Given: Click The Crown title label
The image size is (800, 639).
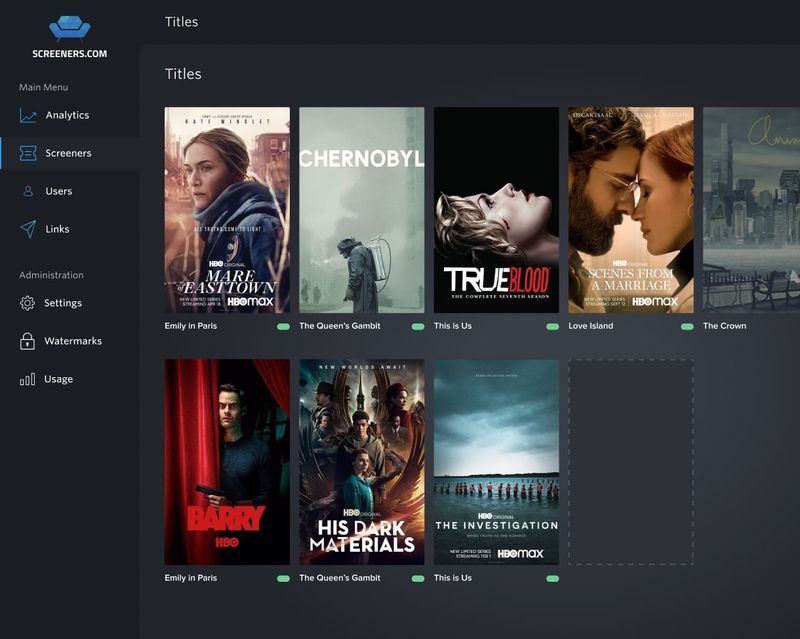Looking at the screenshot, I should click(724, 326).
